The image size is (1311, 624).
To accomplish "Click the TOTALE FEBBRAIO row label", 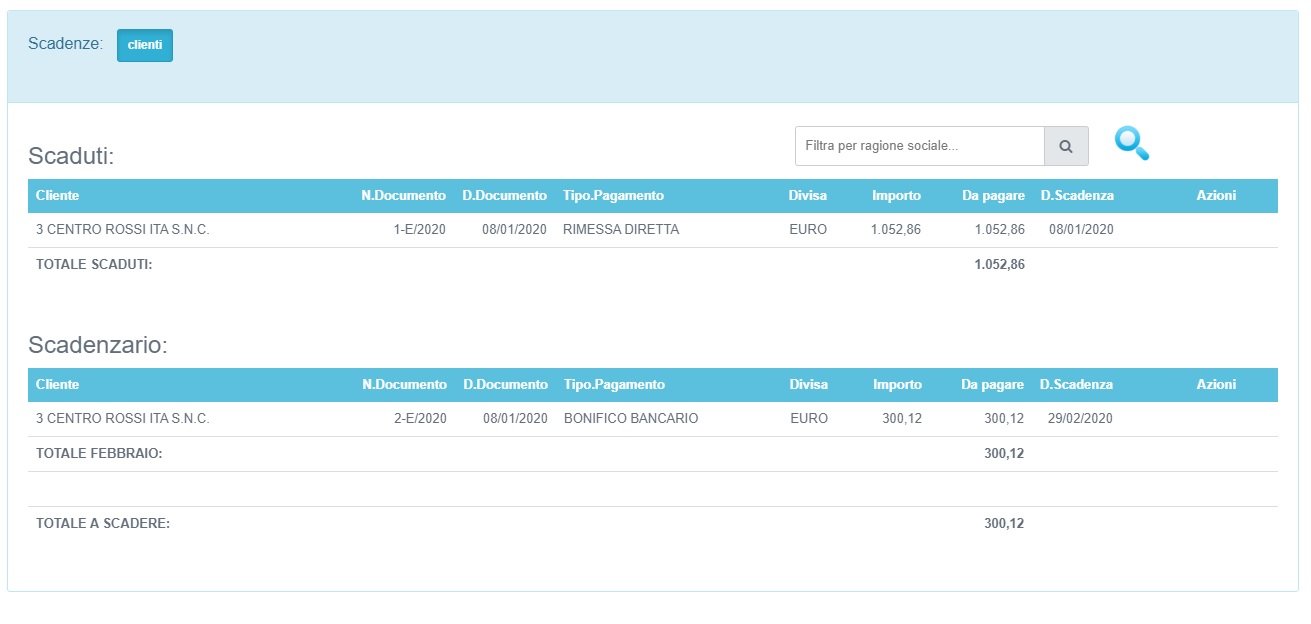I will (99, 454).
